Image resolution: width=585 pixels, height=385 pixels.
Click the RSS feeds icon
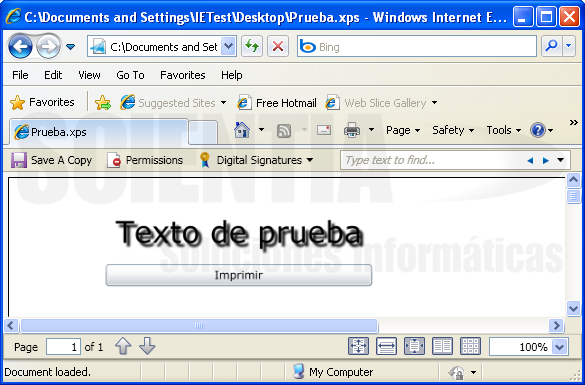tap(284, 131)
